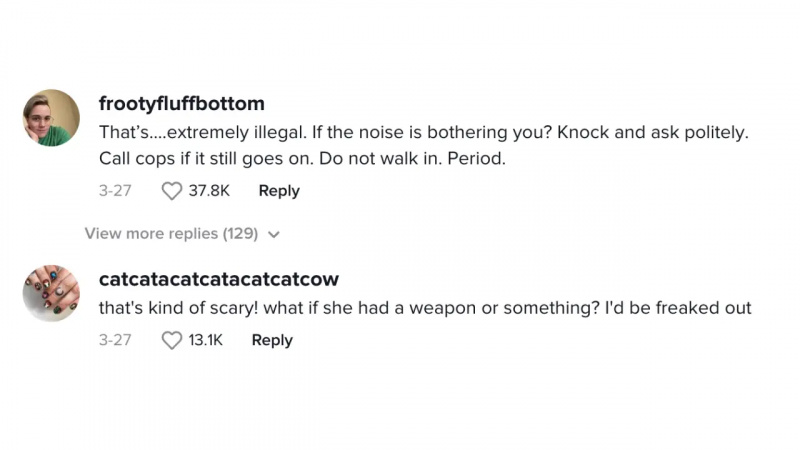The image size is (800, 450).
Task: Visit the catcatacatcatacatcatcow username link
Action: click(x=219, y=279)
